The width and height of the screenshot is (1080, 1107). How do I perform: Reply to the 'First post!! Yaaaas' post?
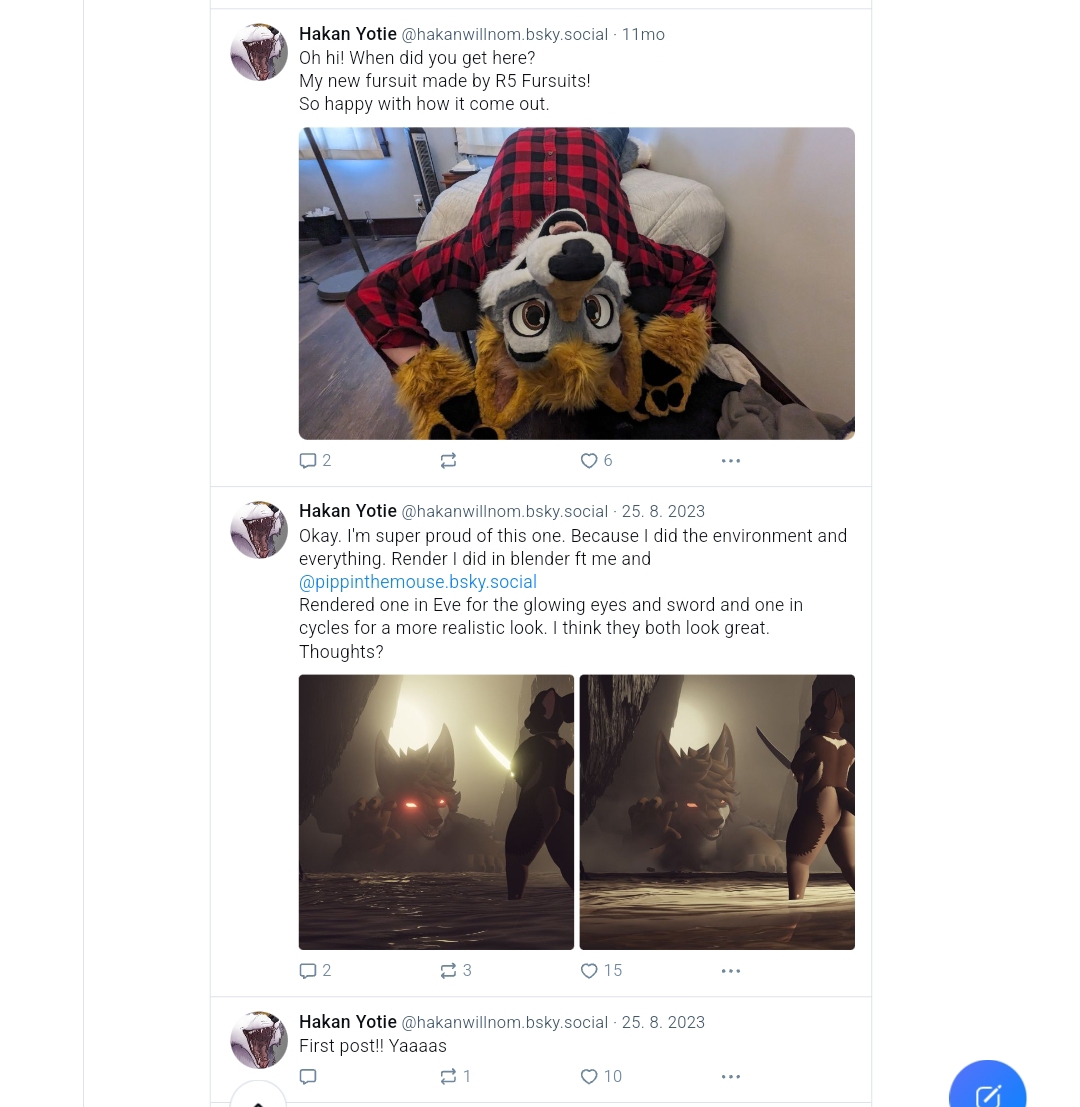click(x=308, y=1077)
